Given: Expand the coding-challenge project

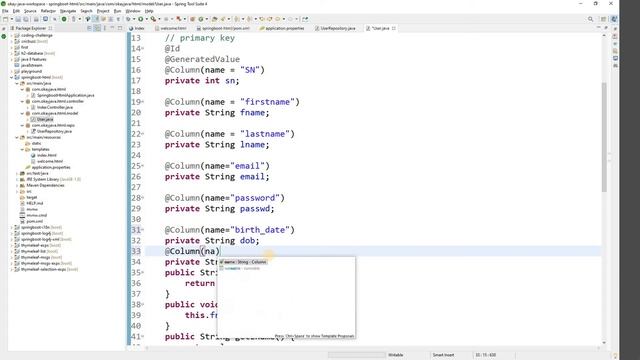Looking at the screenshot, I should [11, 36].
